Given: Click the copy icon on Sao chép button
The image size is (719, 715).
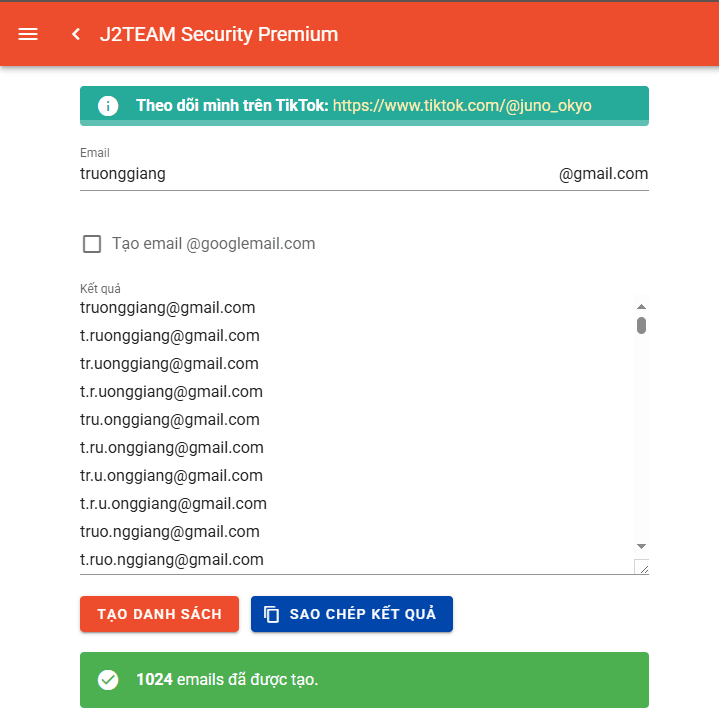Looking at the screenshot, I should click(271, 614).
